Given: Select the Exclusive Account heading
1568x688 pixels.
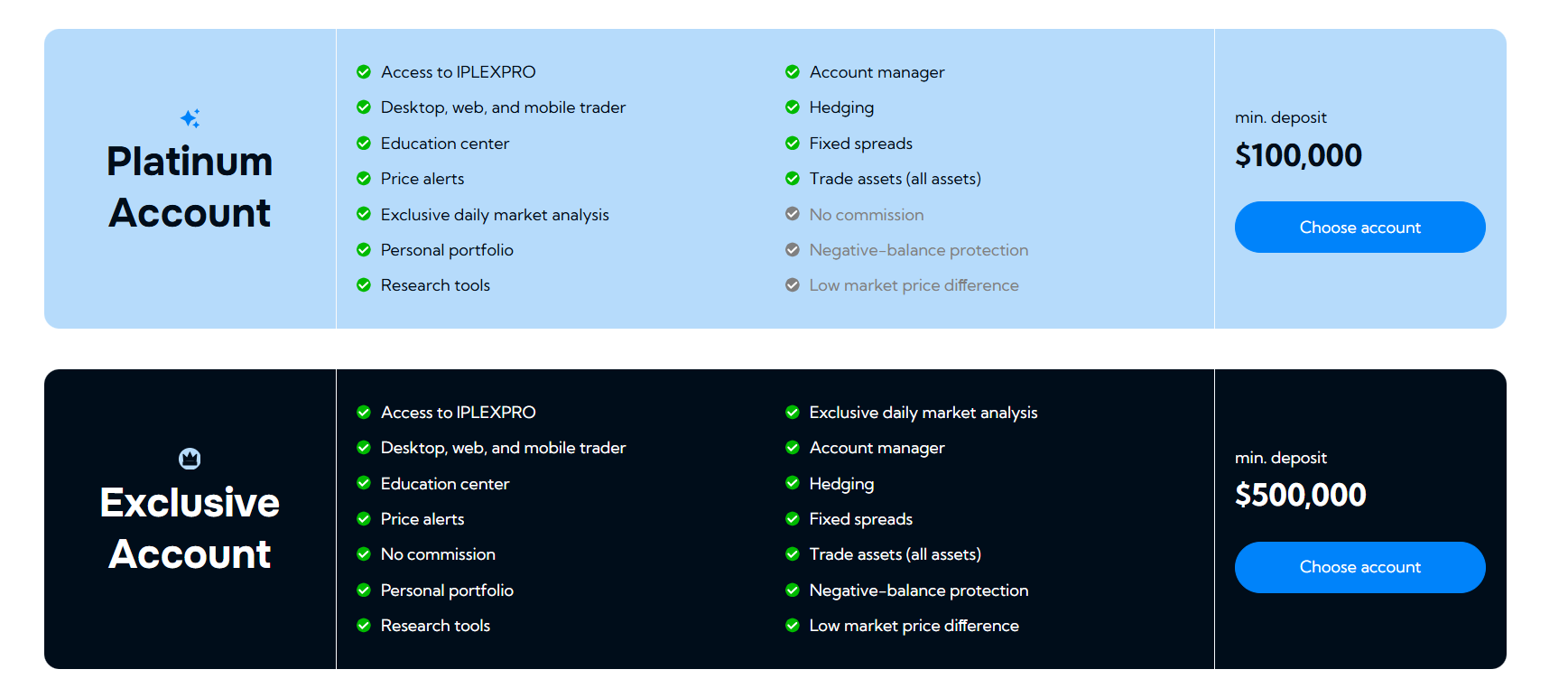Looking at the screenshot, I should point(190,528).
